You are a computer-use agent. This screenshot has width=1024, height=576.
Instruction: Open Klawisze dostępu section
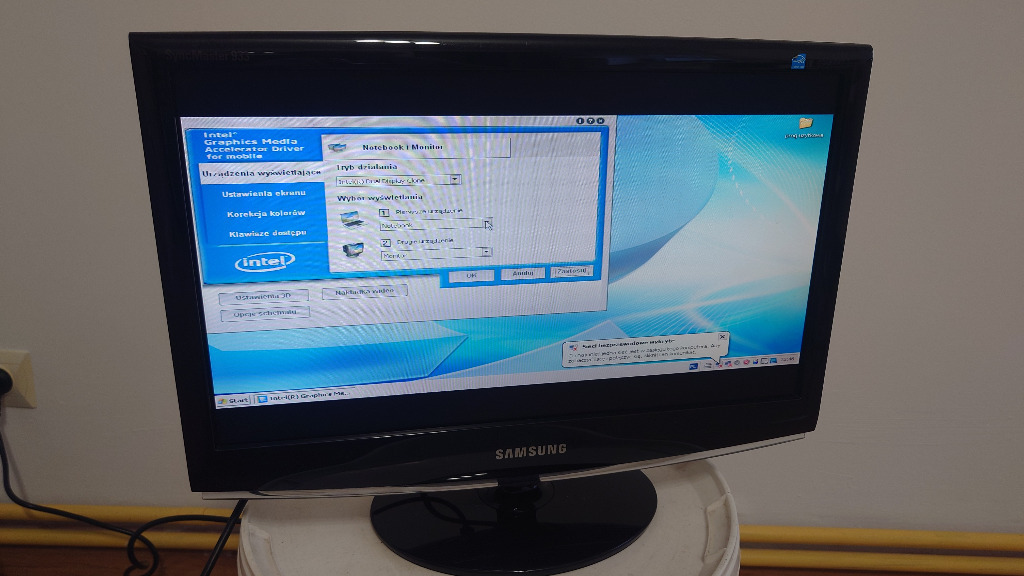coord(267,233)
